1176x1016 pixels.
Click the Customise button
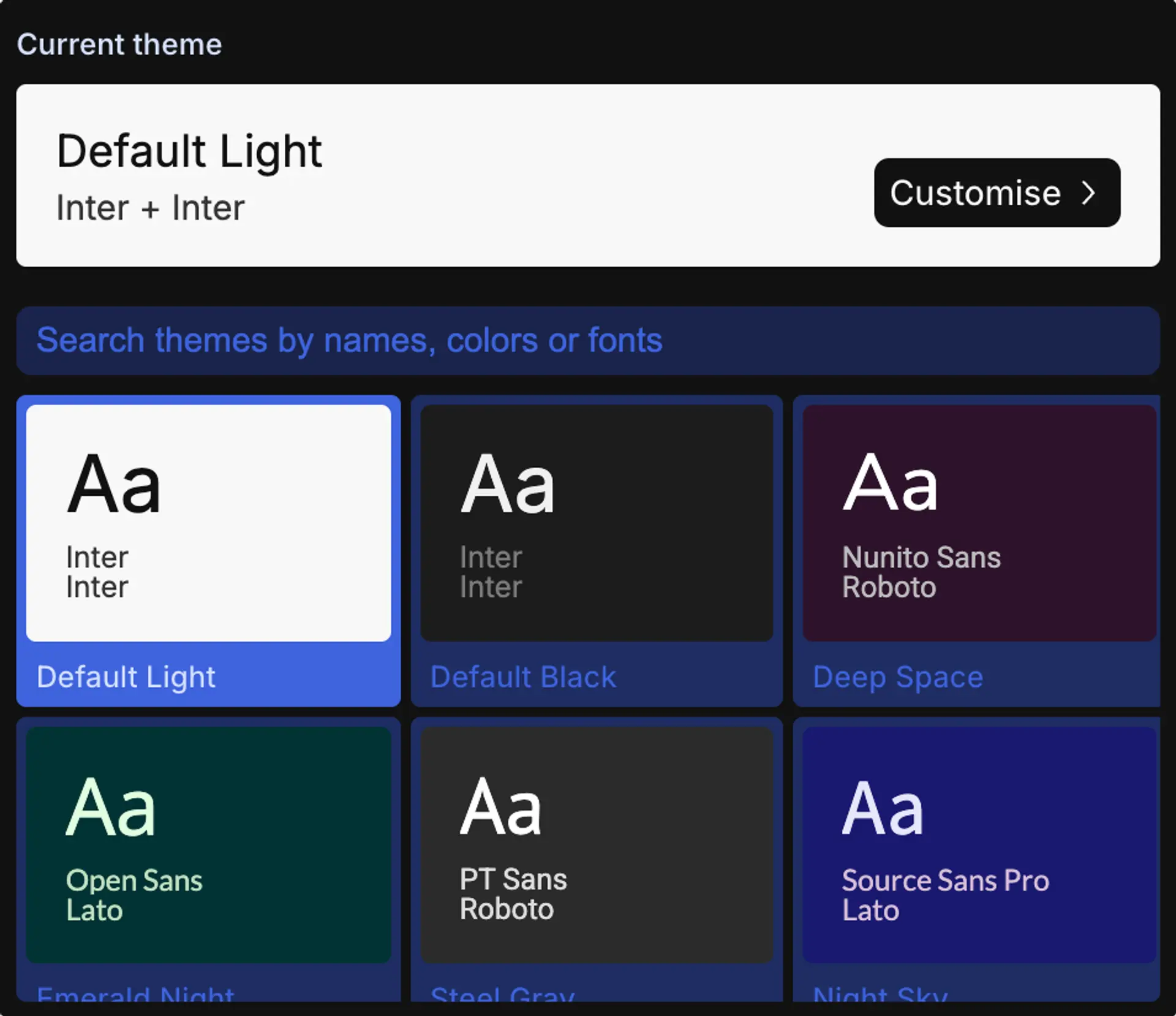point(996,193)
